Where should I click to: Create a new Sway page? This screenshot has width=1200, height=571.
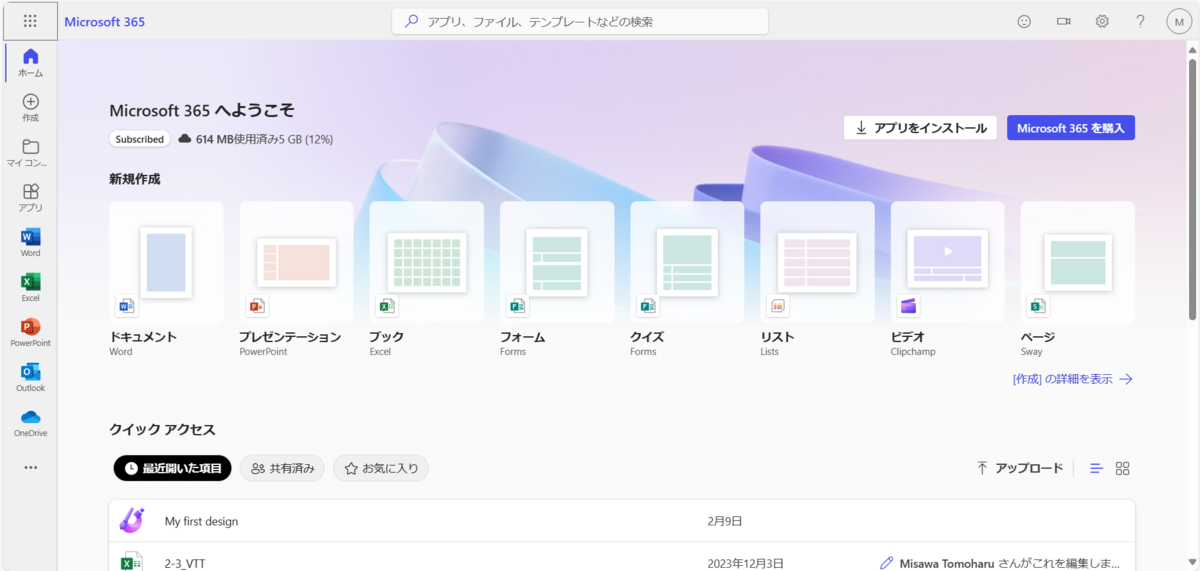[1078, 280]
